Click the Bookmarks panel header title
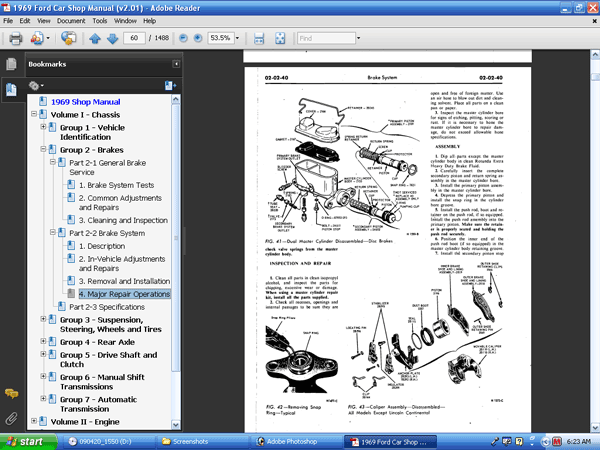600x450 pixels. (x=47, y=64)
